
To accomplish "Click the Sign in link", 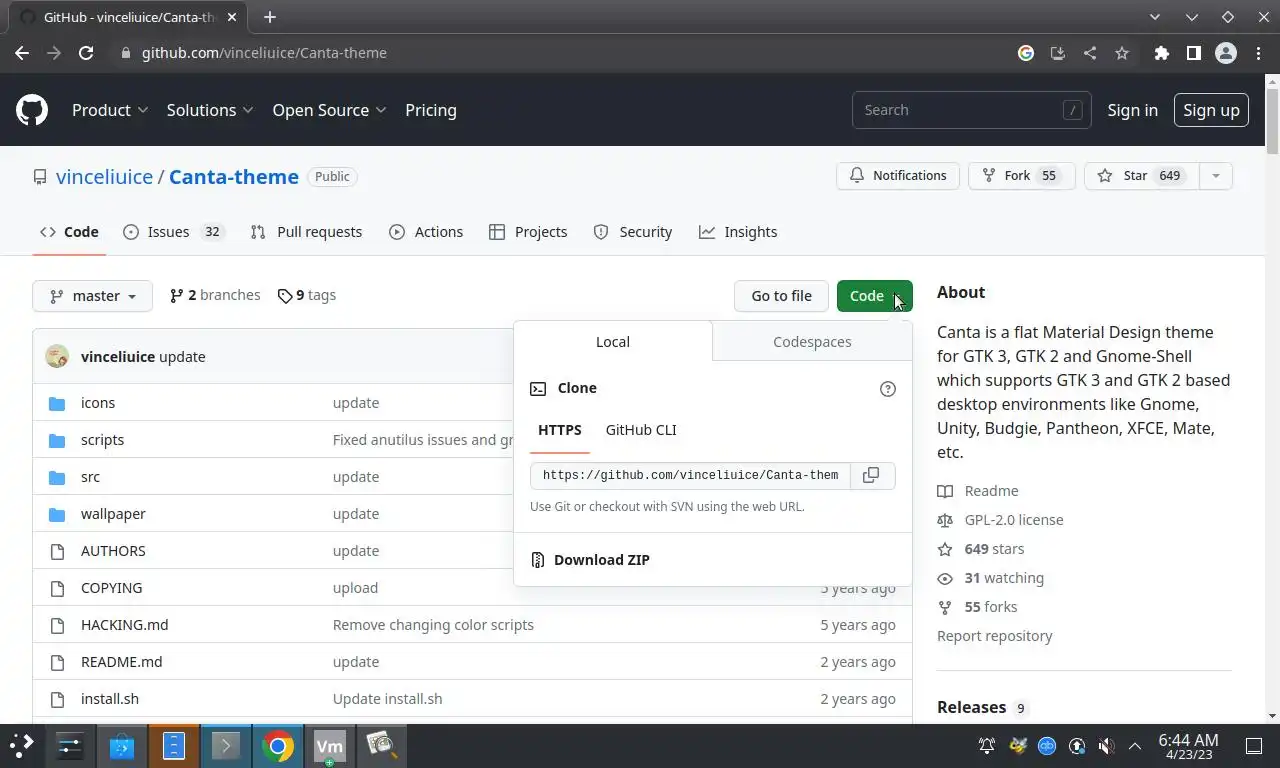I will pyautogui.click(x=1132, y=110).
